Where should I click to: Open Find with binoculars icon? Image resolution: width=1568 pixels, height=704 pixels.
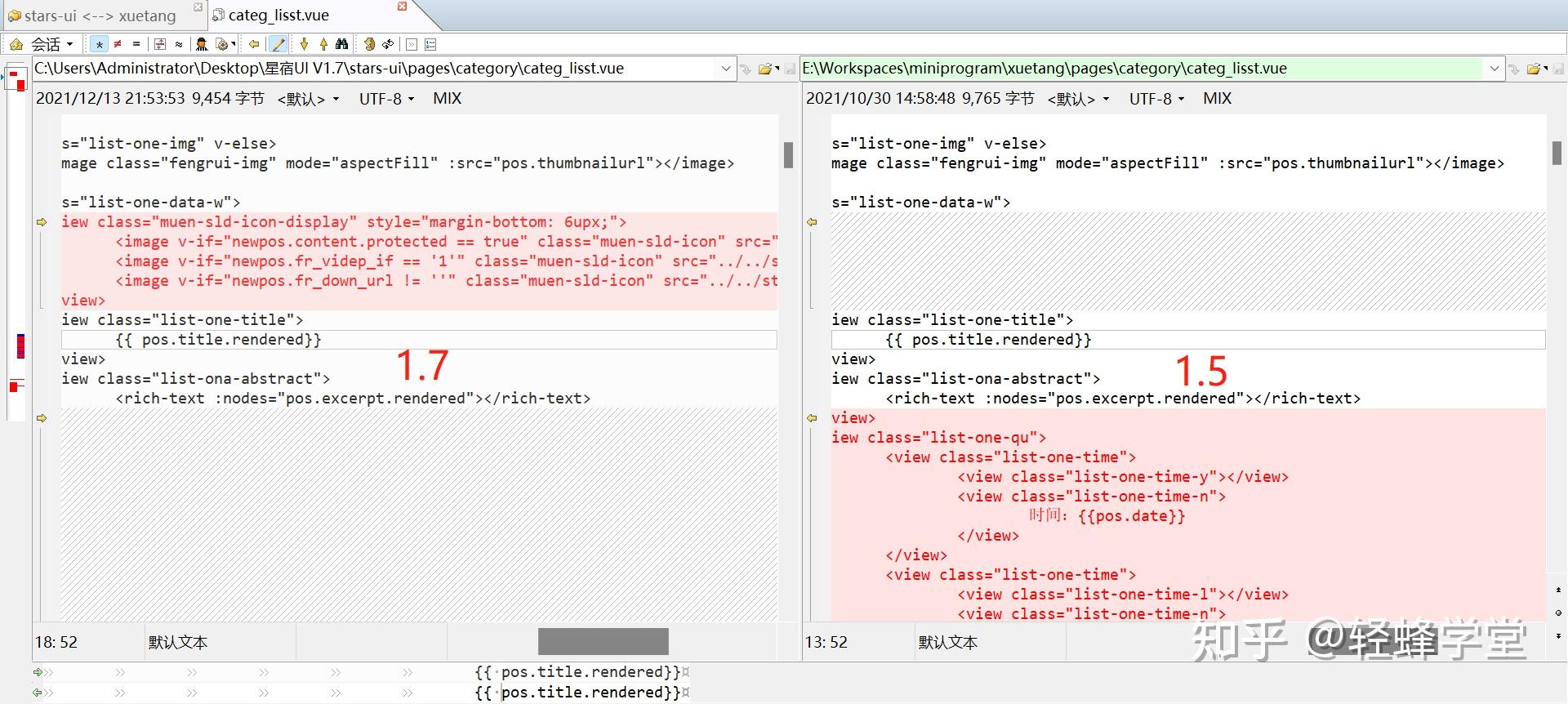point(342,44)
